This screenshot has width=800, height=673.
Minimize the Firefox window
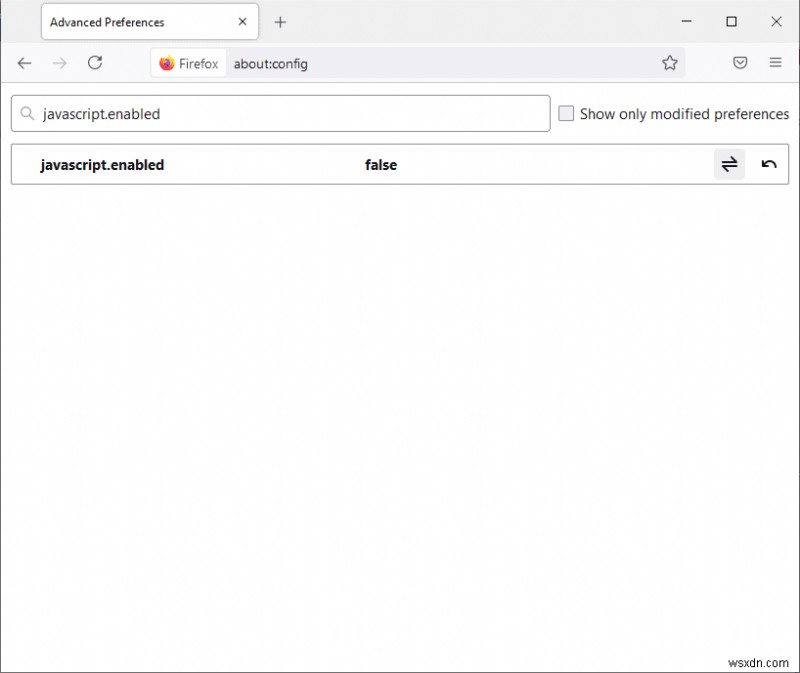(686, 21)
